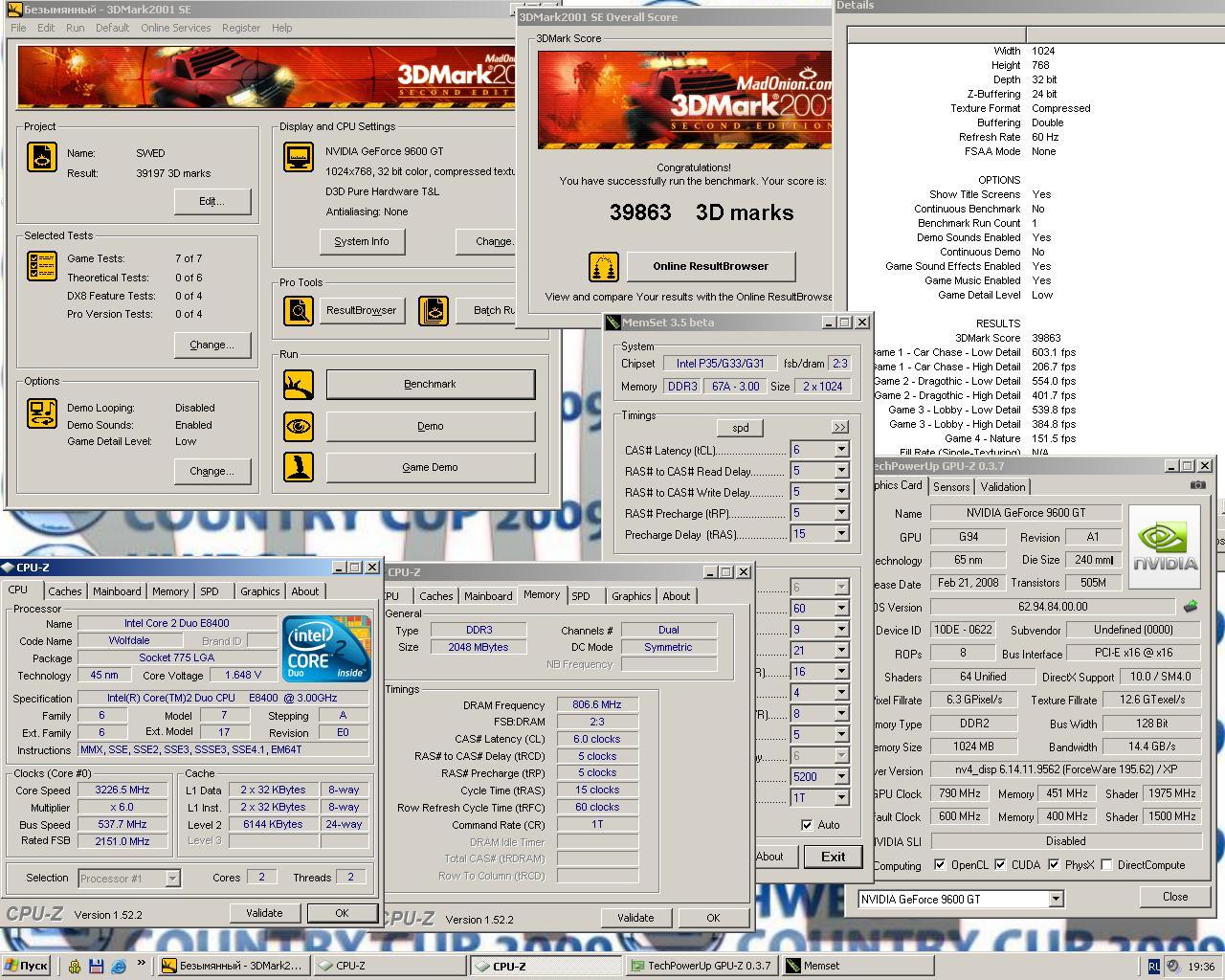
Task: Click the >> expand button in MemSet
Action: click(839, 428)
